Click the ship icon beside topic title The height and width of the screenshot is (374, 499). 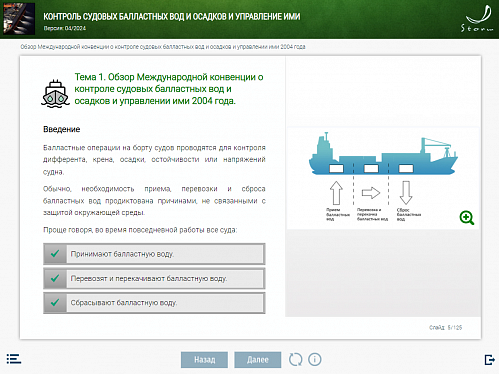(x=56, y=94)
